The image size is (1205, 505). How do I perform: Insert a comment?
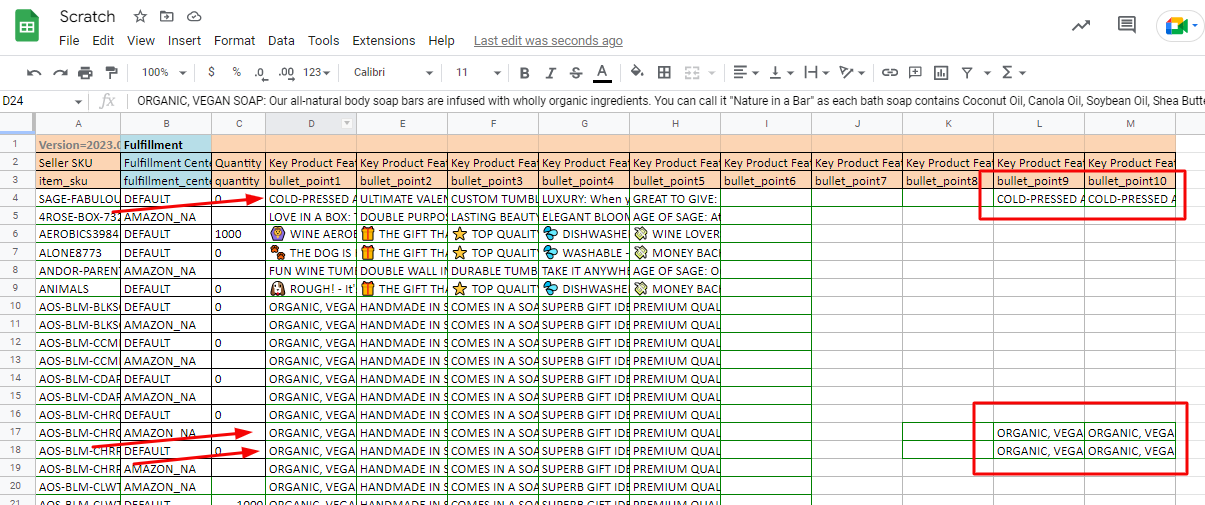click(915, 73)
